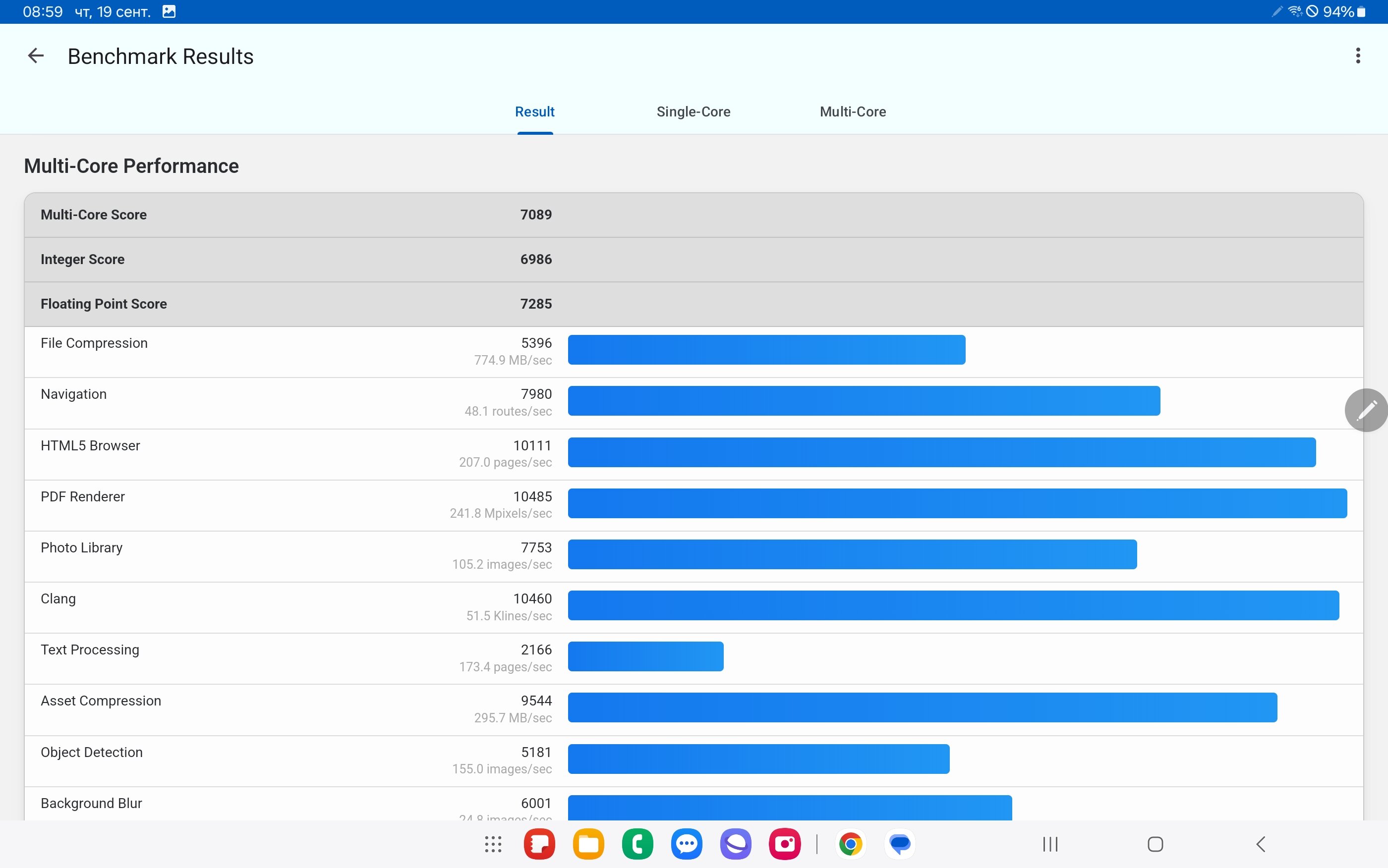Tap the HTML5 Browser label
The height and width of the screenshot is (868, 1388).
tap(90, 445)
